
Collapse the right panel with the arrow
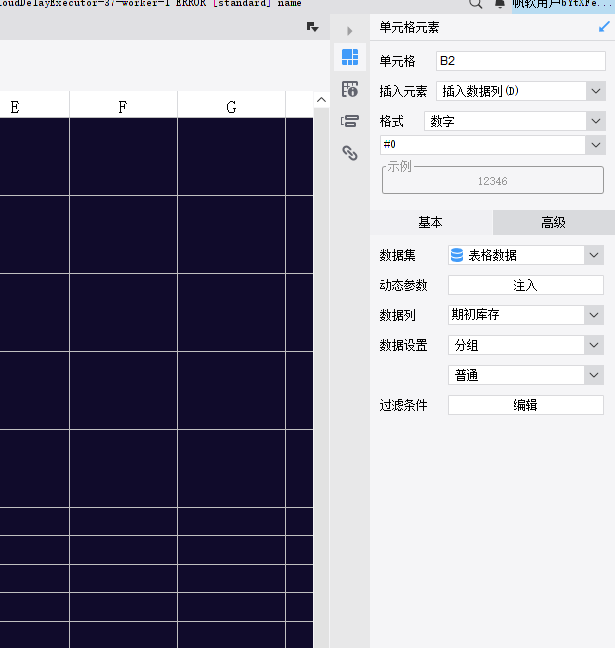pyautogui.click(x=350, y=31)
